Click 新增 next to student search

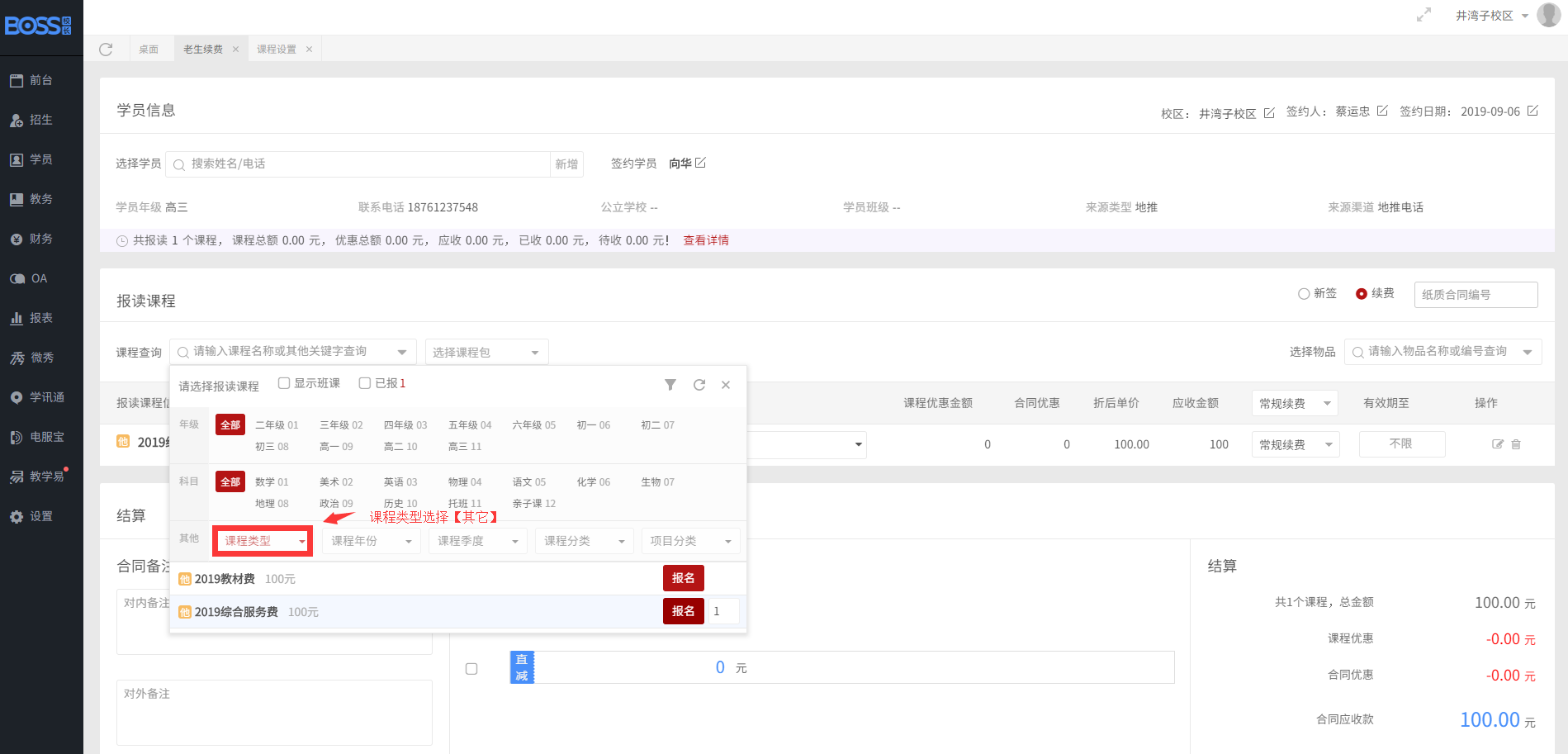(566, 164)
